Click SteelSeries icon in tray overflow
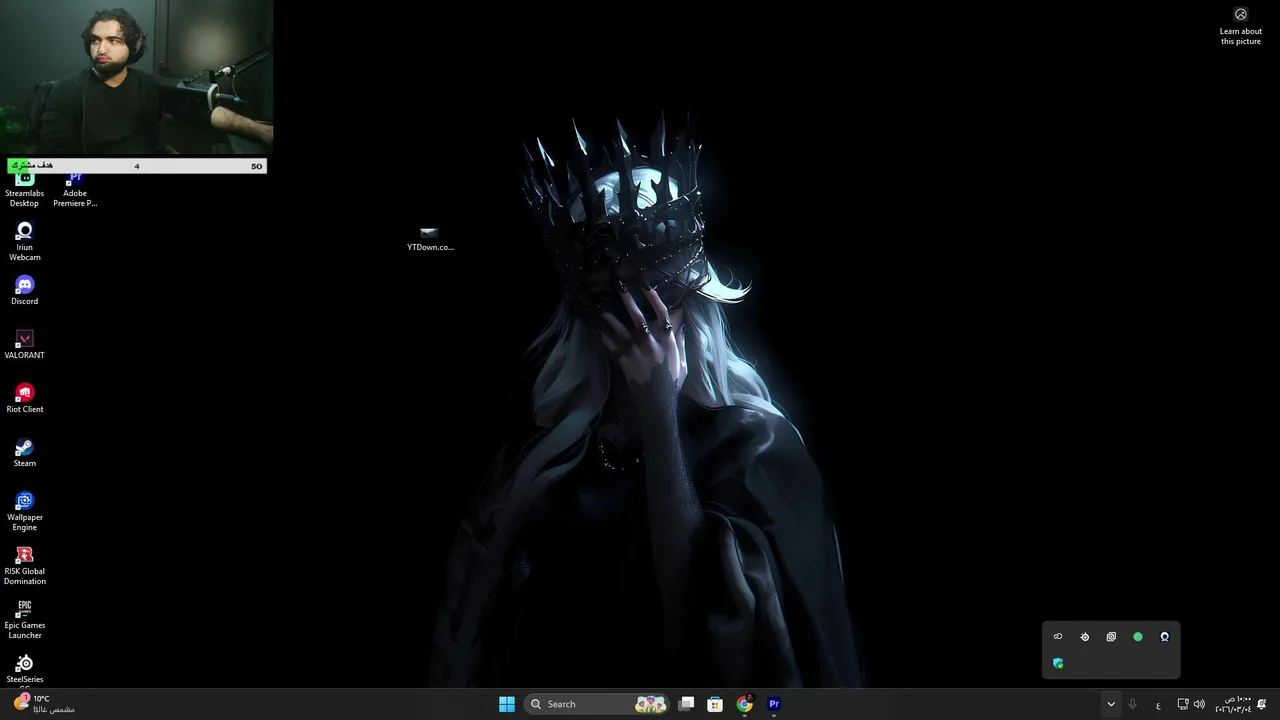The height and width of the screenshot is (720, 1280). click(x=1085, y=637)
